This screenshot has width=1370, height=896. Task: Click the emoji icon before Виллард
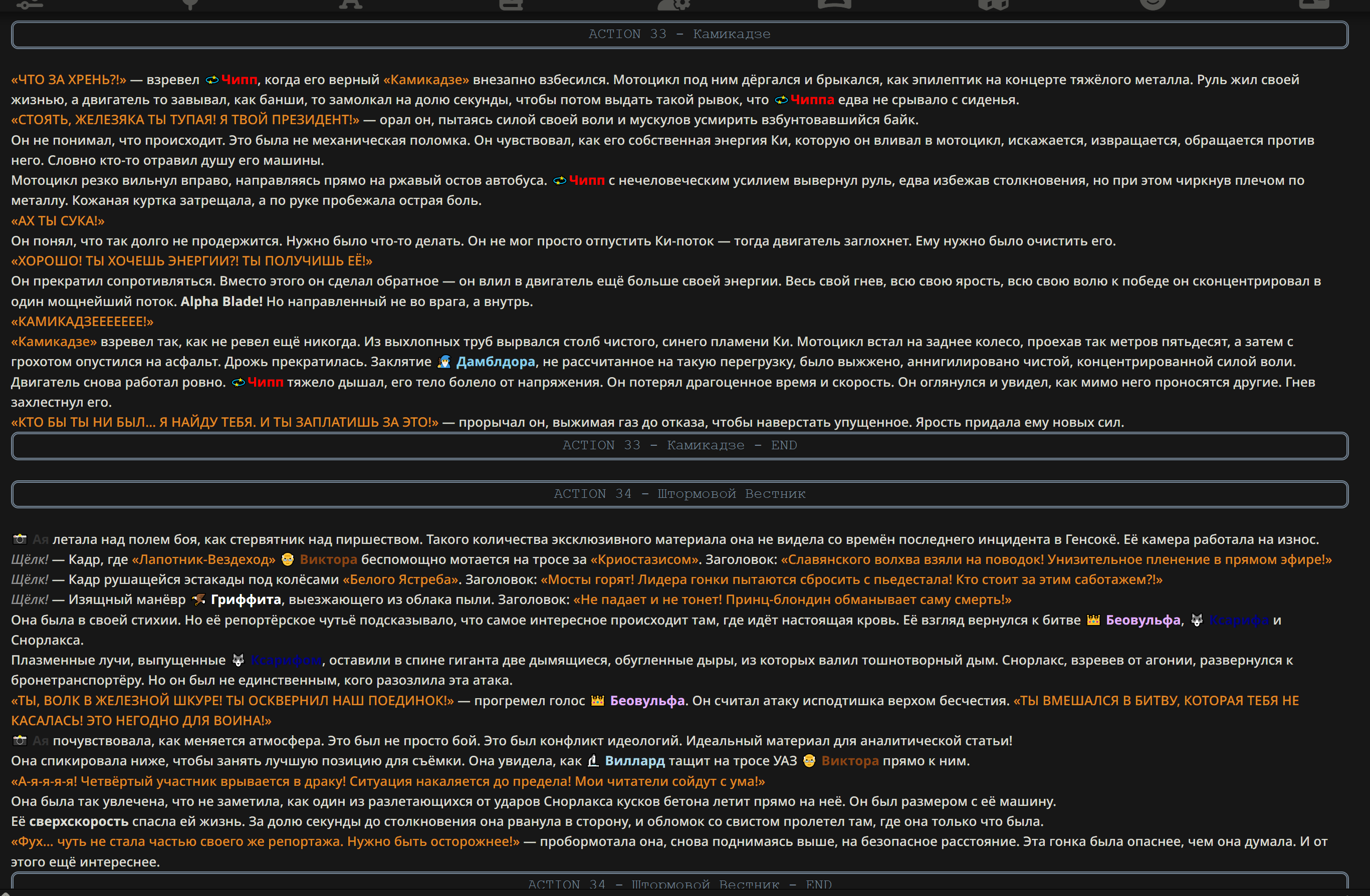[x=593, y=761]
